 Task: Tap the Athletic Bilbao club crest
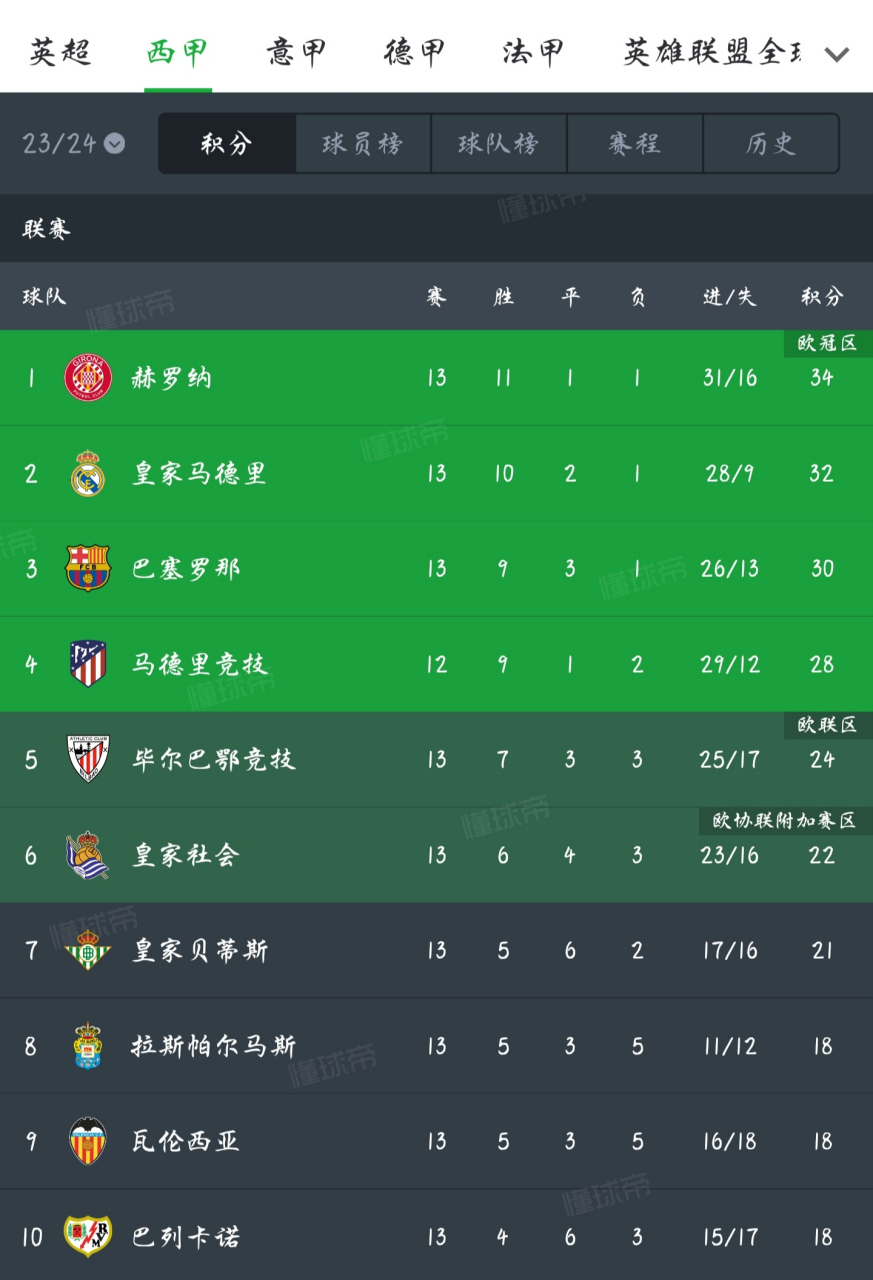[88, 759]
